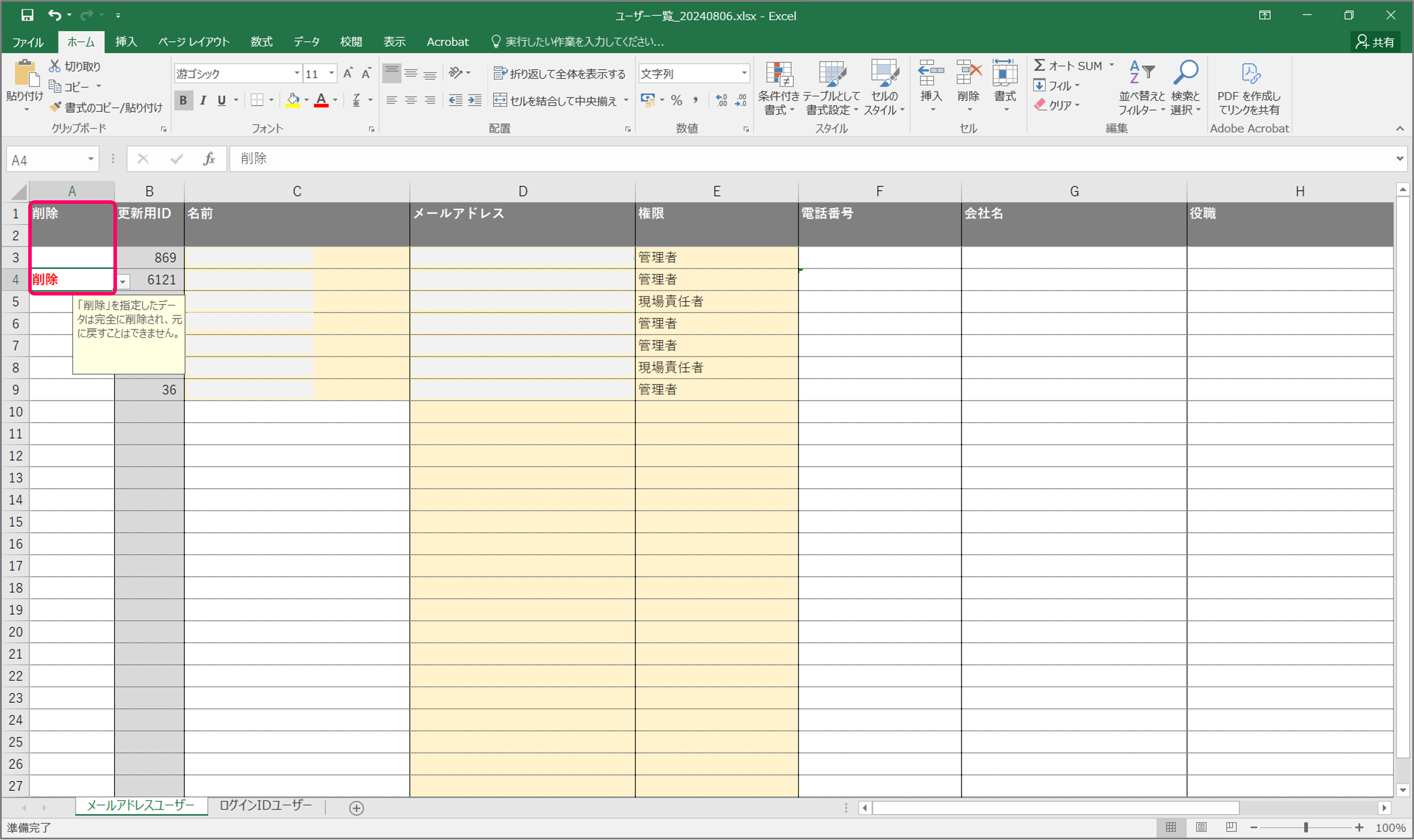Click the Save icon in quick access toolbar

(x=26, y=15)
